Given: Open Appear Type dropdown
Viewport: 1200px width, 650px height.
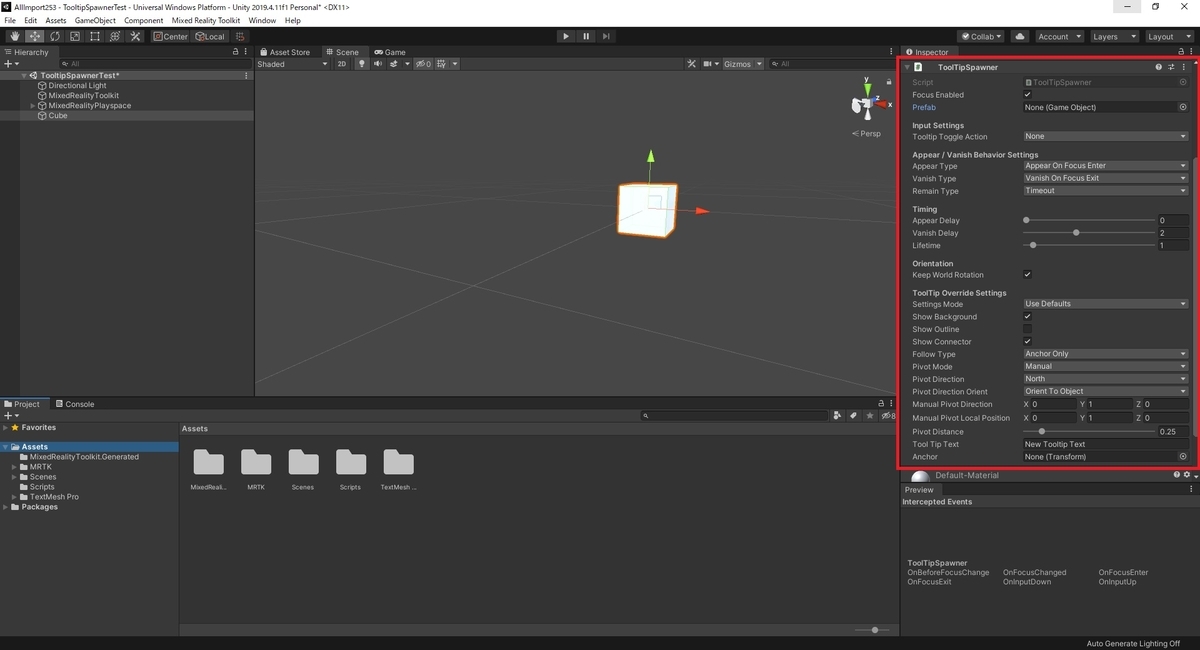Looking at the screenshot, I should point(1105,166).
